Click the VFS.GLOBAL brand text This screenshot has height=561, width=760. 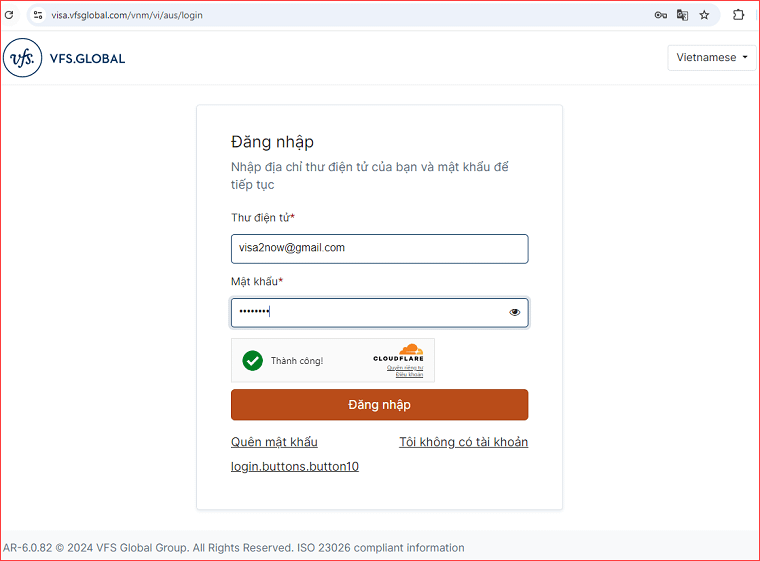87,58
